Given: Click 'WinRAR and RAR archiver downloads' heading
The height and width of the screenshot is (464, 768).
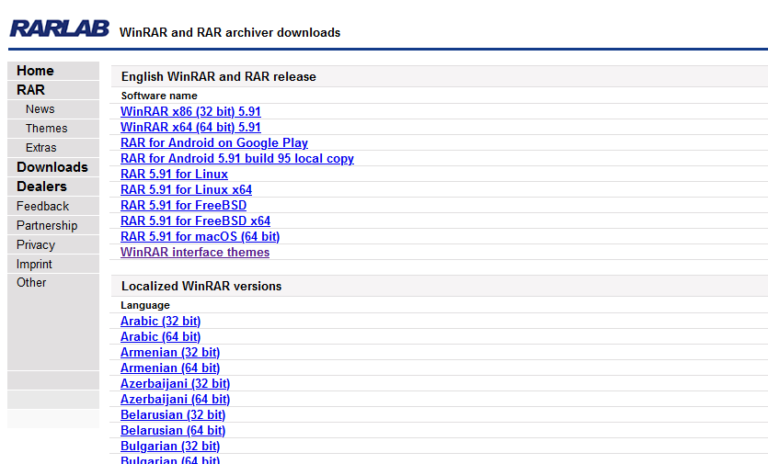Looking at the screenshot, I should pyautogui.click(x=230, y=33).
